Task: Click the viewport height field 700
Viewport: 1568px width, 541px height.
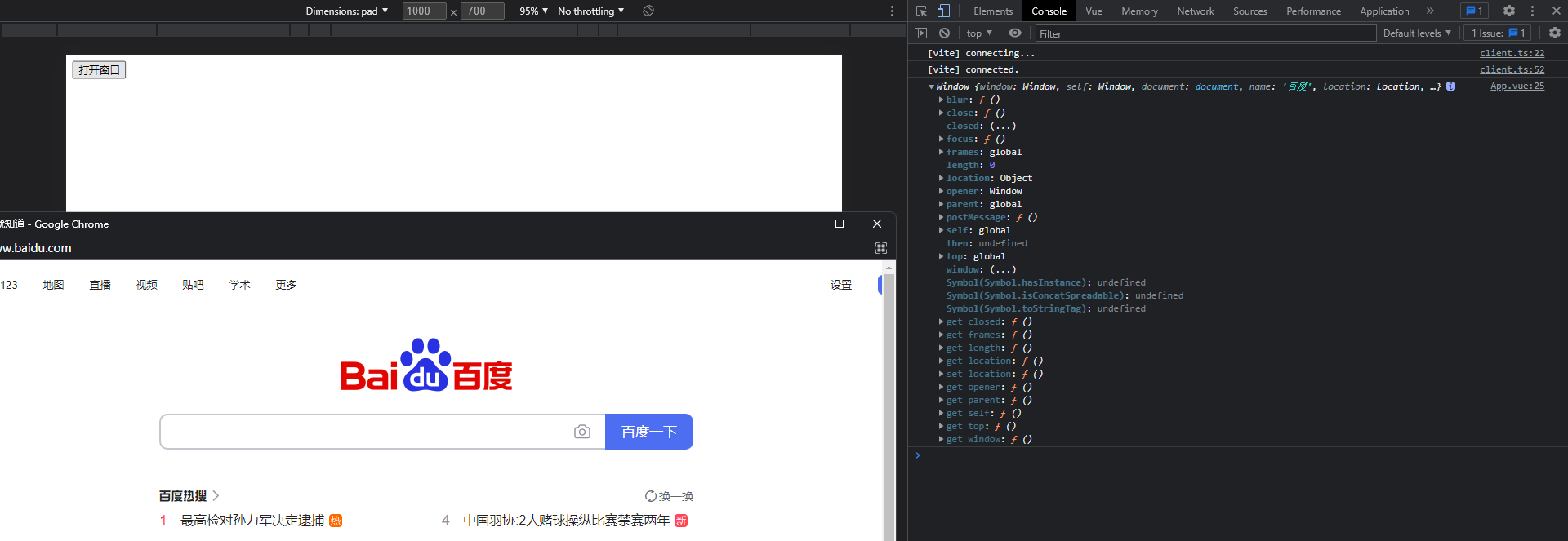Action: coord(482,11)
